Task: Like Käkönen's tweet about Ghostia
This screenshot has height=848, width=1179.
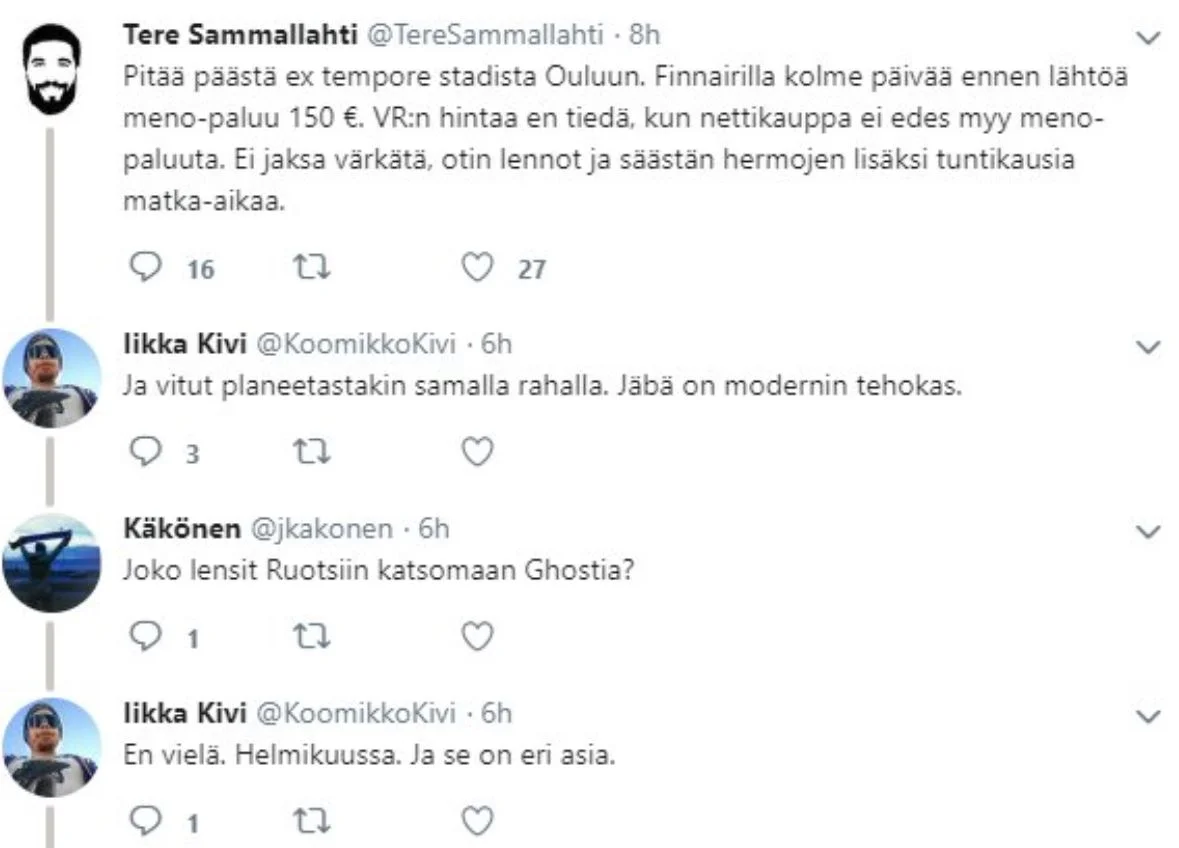Action: (x=478, y=636)
